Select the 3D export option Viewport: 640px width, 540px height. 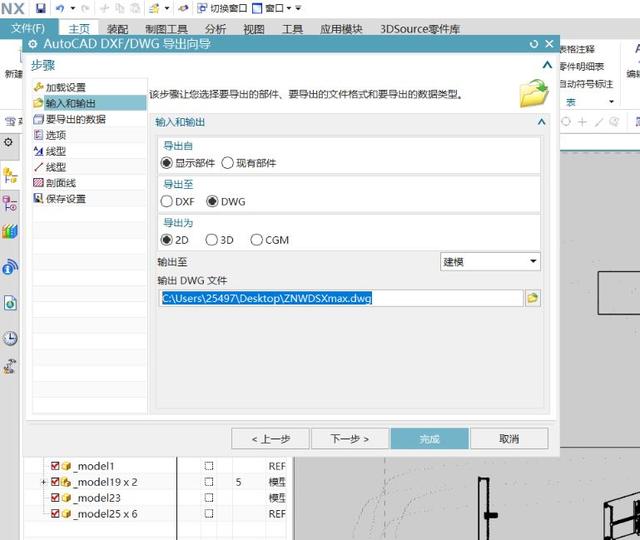pos(211,240)
